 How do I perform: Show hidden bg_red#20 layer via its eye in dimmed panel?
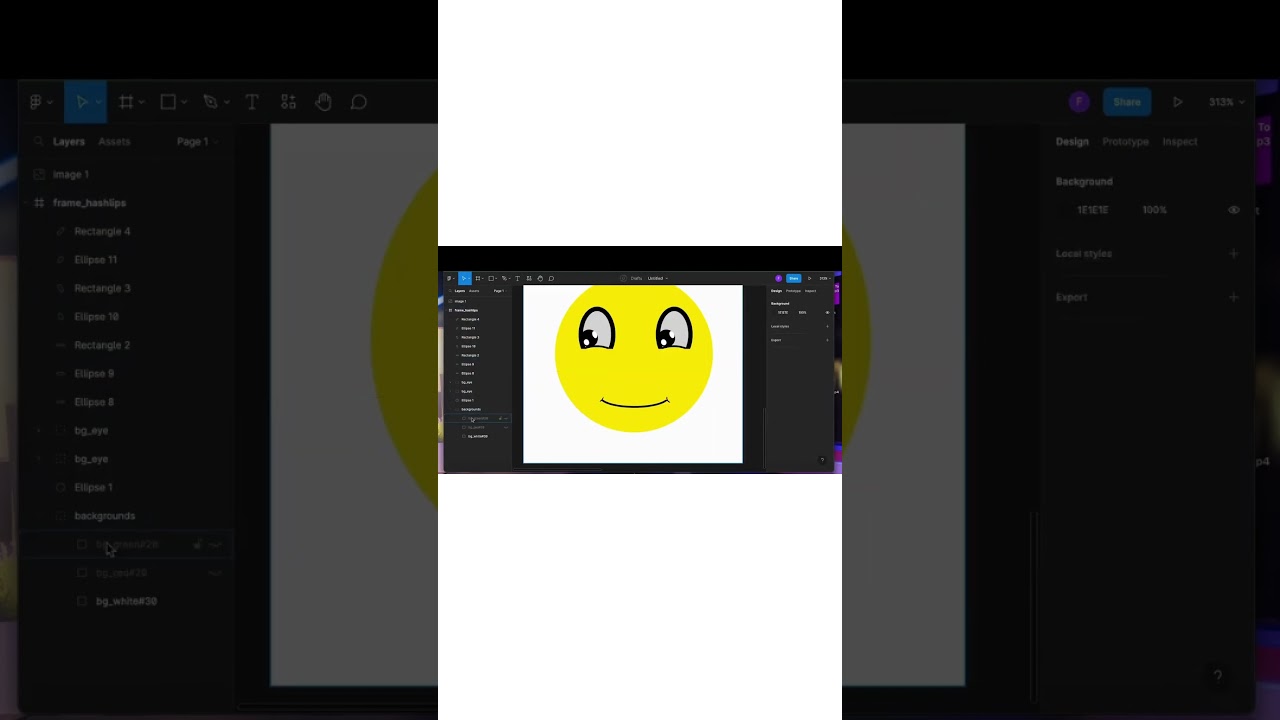pos(215,573)
